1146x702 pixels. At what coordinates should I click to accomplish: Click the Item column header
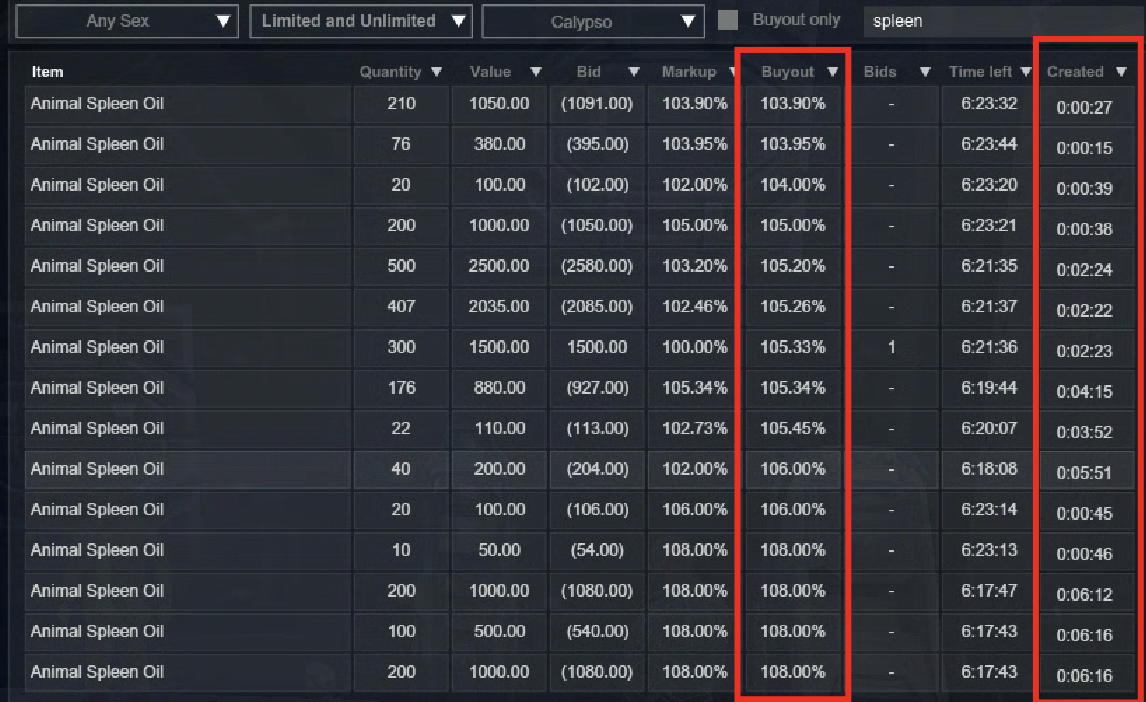point(47,72)
